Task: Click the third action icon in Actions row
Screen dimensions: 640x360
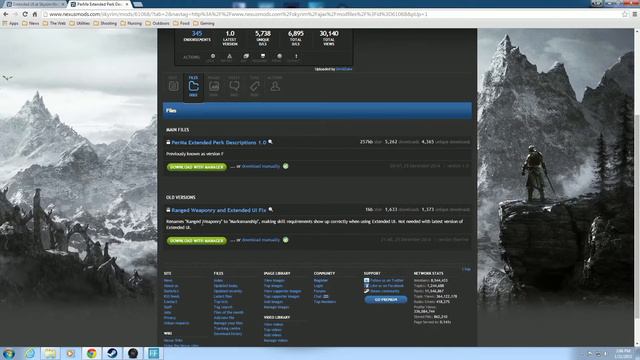Action: [246, 56]
